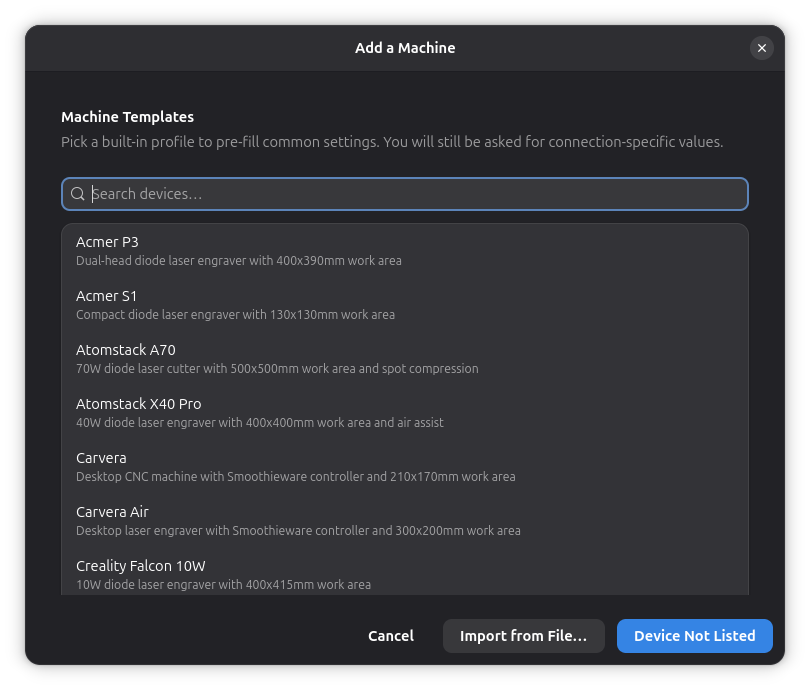810x690 pixels.
Task: Choose the Atomstack A70 profile
Action: click(404, 359)
